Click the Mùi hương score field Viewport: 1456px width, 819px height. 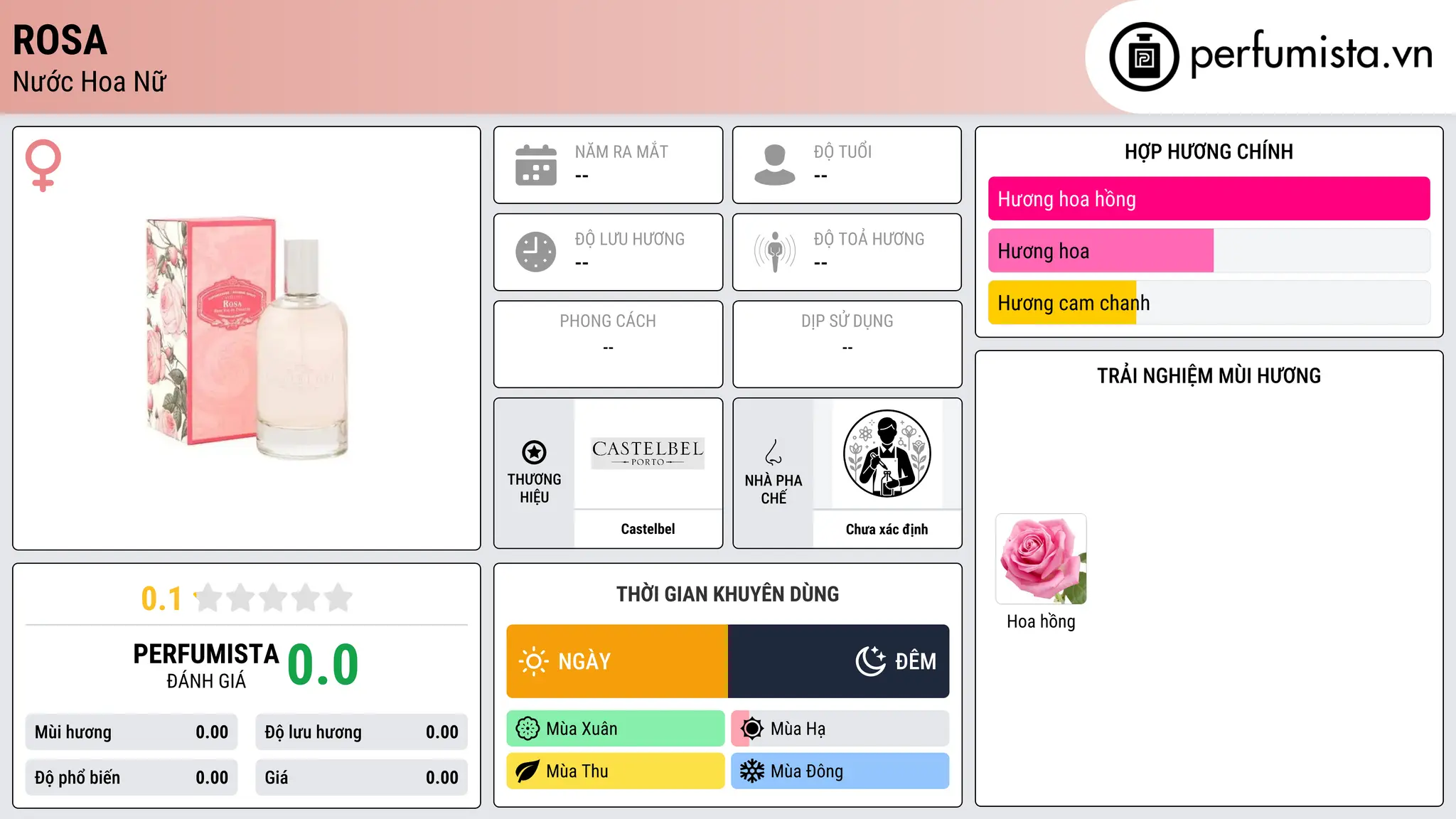click(x=132, y=732)
